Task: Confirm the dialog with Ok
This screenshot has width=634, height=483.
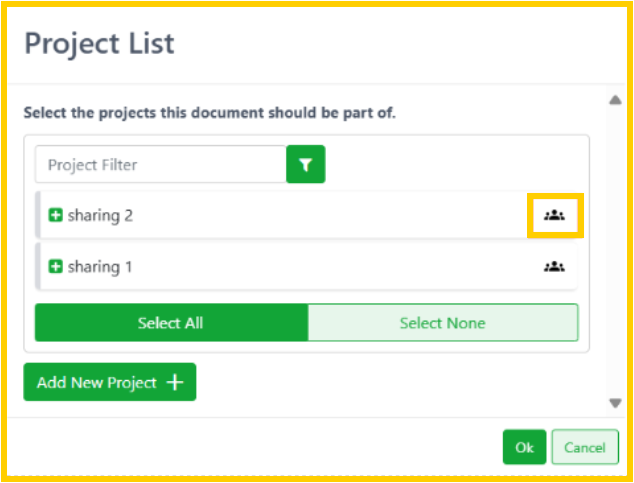Action: point(524,448)
